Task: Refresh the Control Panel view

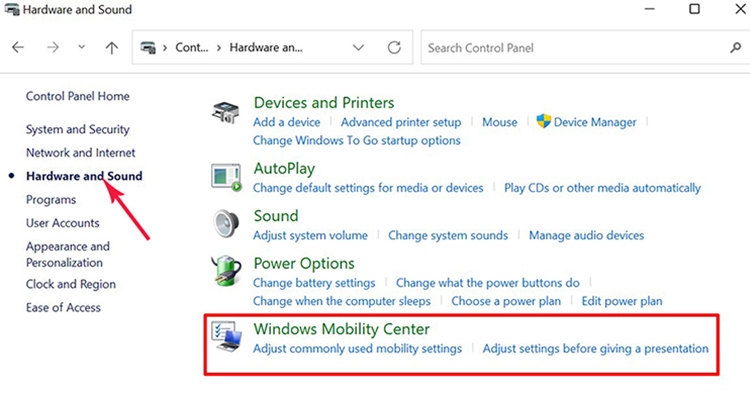Action: (394, 47)
